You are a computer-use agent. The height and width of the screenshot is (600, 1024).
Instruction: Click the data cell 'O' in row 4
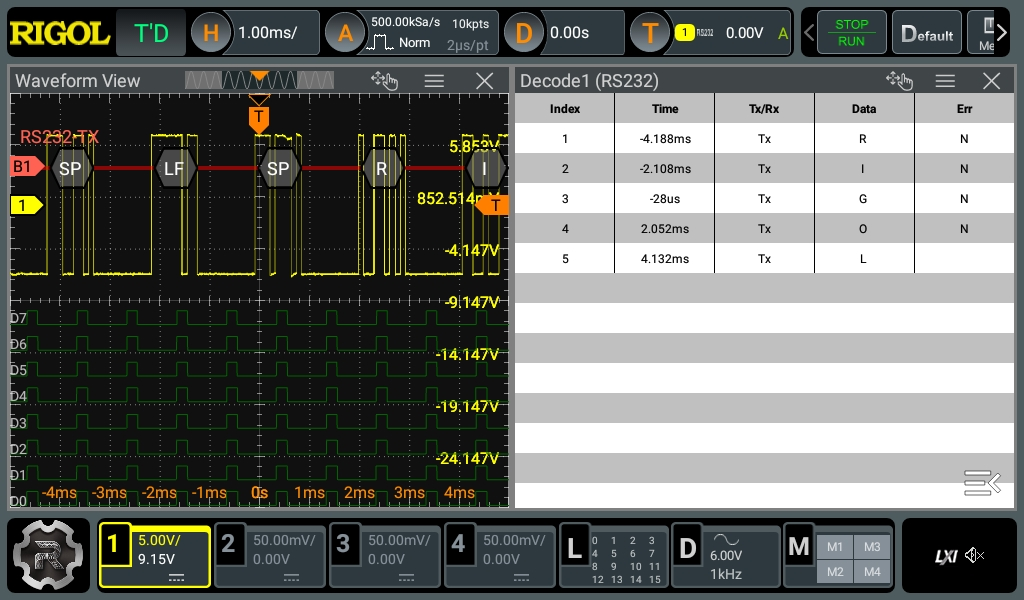tap(863, 229)
